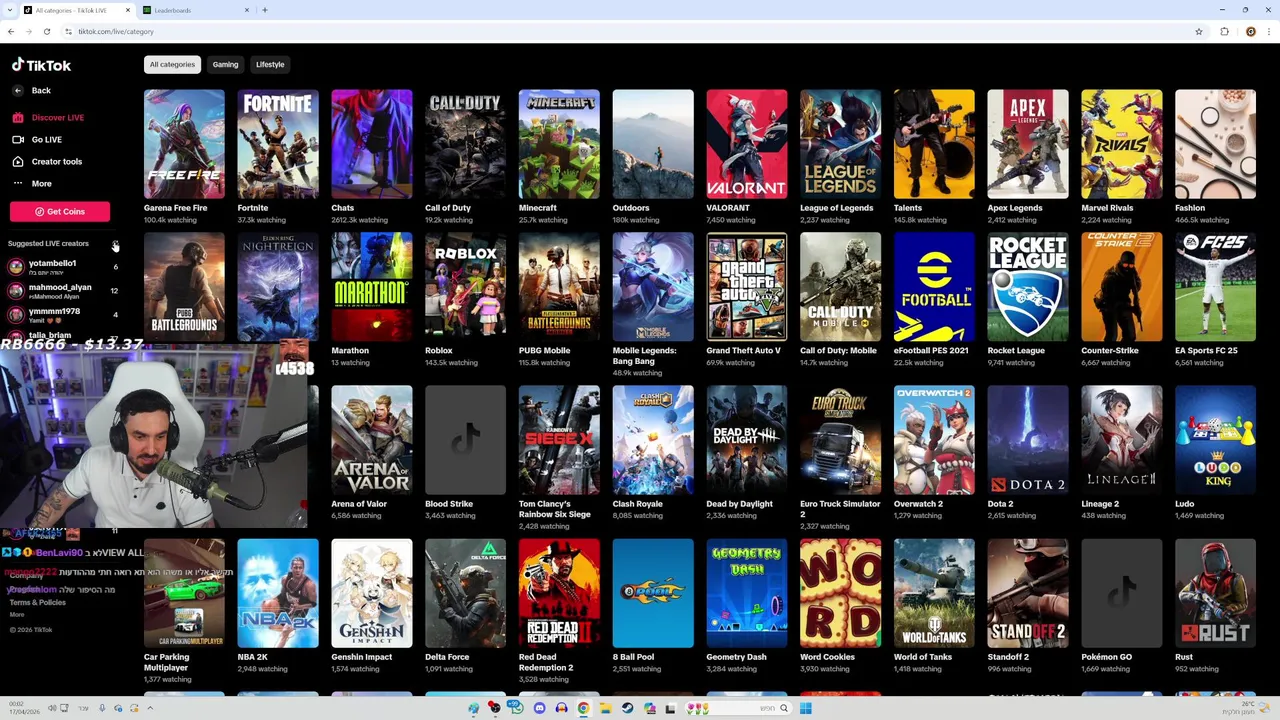The width and height of the screenshot is (1280, 720).
Task: Open the Red Dead Redemption 2 category
Action: point(559,594)
